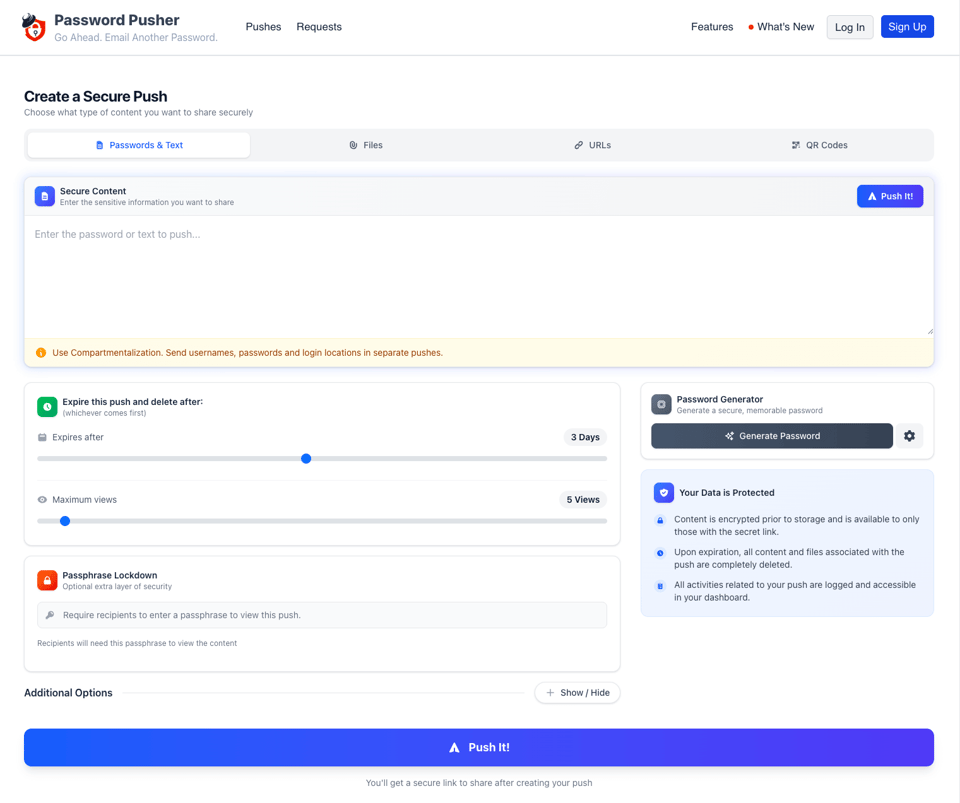Open password generator settings gear
960x803 pixels.
(909, 436)
